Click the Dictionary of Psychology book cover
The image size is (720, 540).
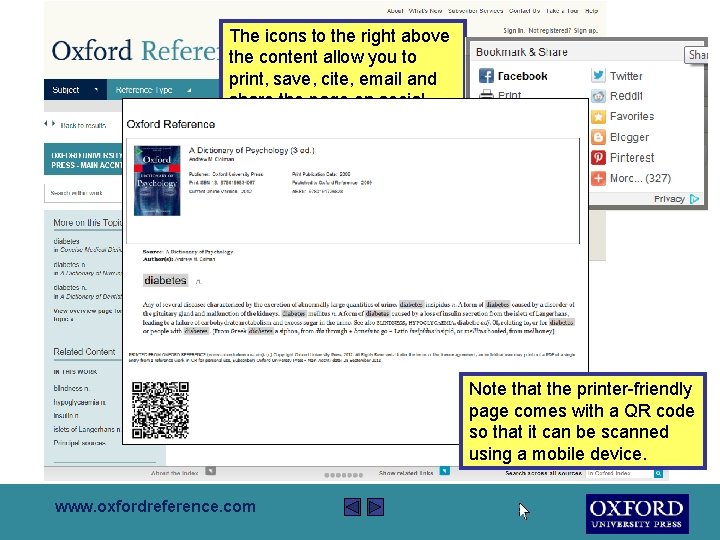(x=157, y=180)
